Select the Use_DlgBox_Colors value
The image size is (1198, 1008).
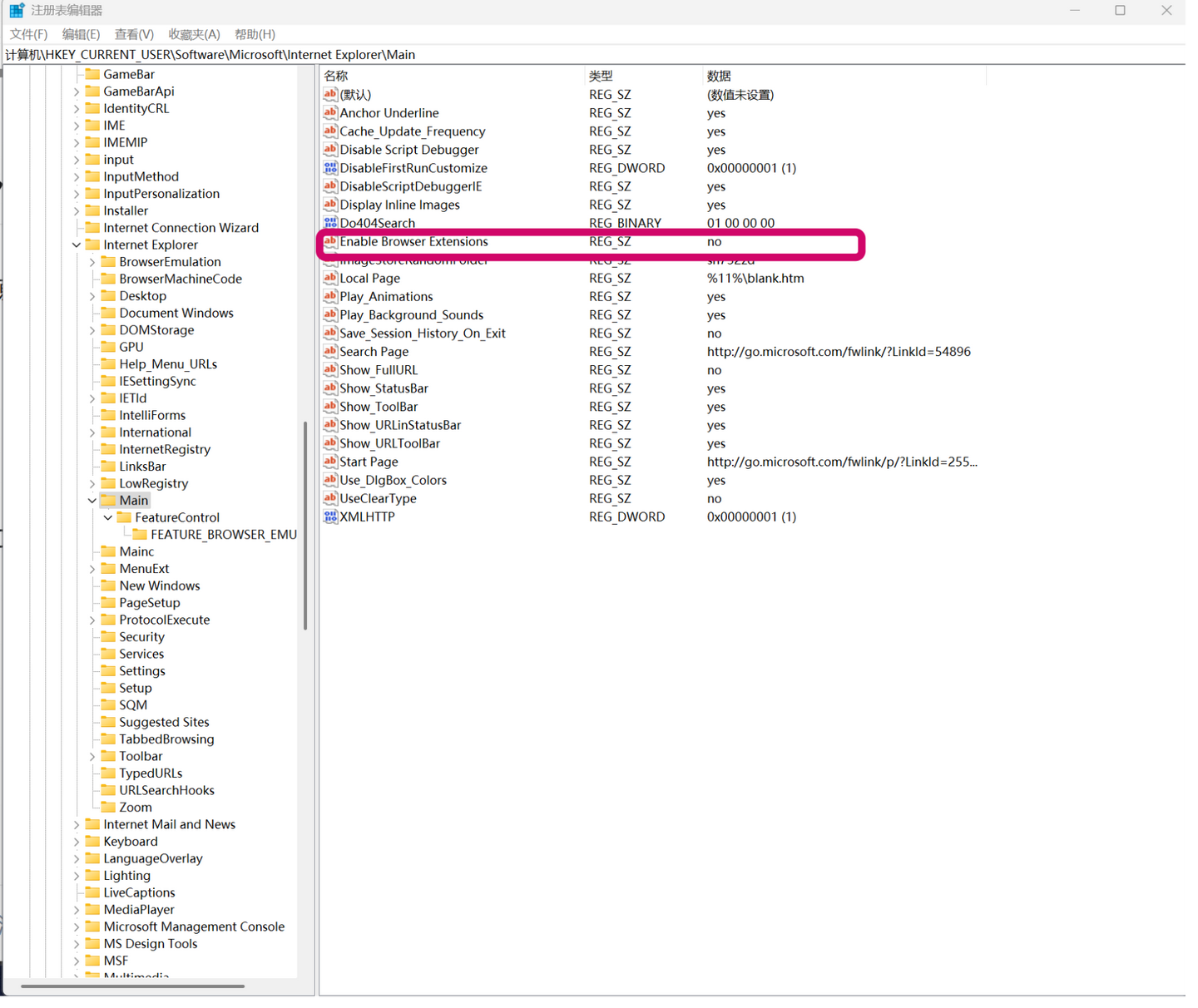[393, 480]
